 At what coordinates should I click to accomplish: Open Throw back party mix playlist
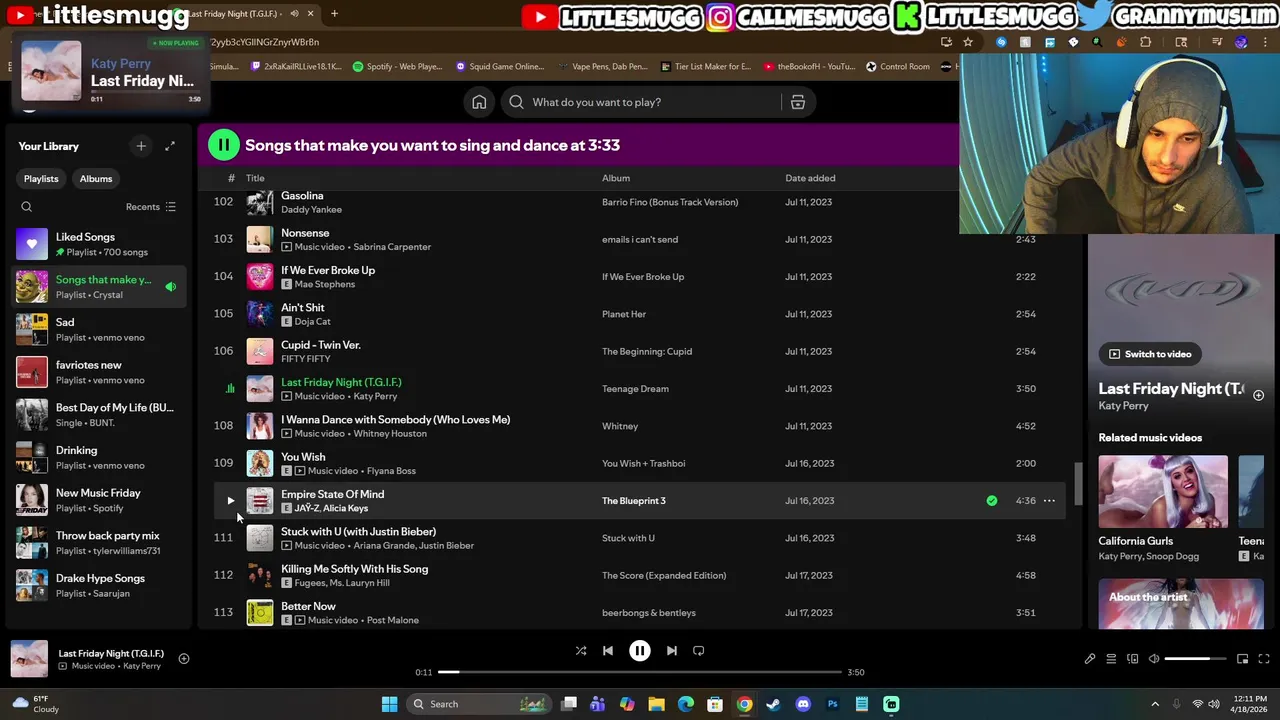(x=100, y=543)
